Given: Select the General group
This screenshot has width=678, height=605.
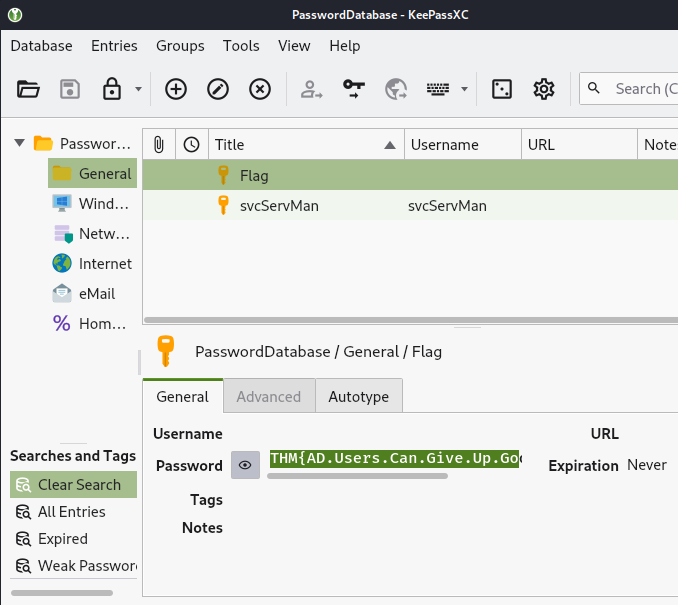Looking at the screenshot, I should point(92,173).
